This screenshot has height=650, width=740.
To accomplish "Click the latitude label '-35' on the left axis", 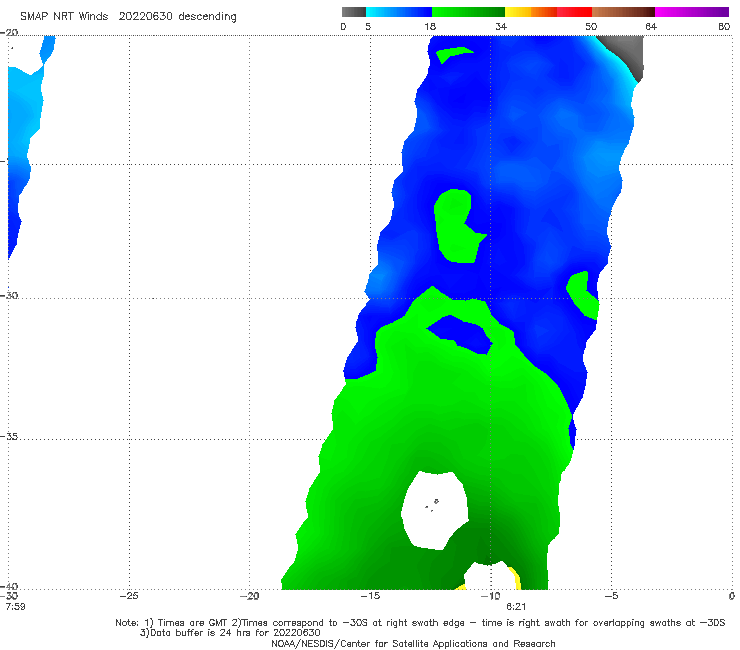I will pyautogui.click(x=9, y=437).
